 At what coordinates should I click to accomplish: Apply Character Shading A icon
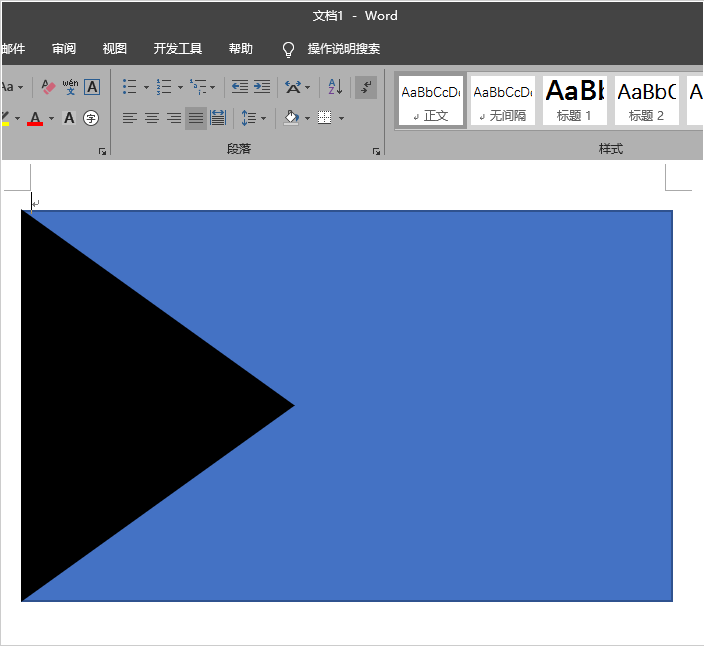(69, 118)
